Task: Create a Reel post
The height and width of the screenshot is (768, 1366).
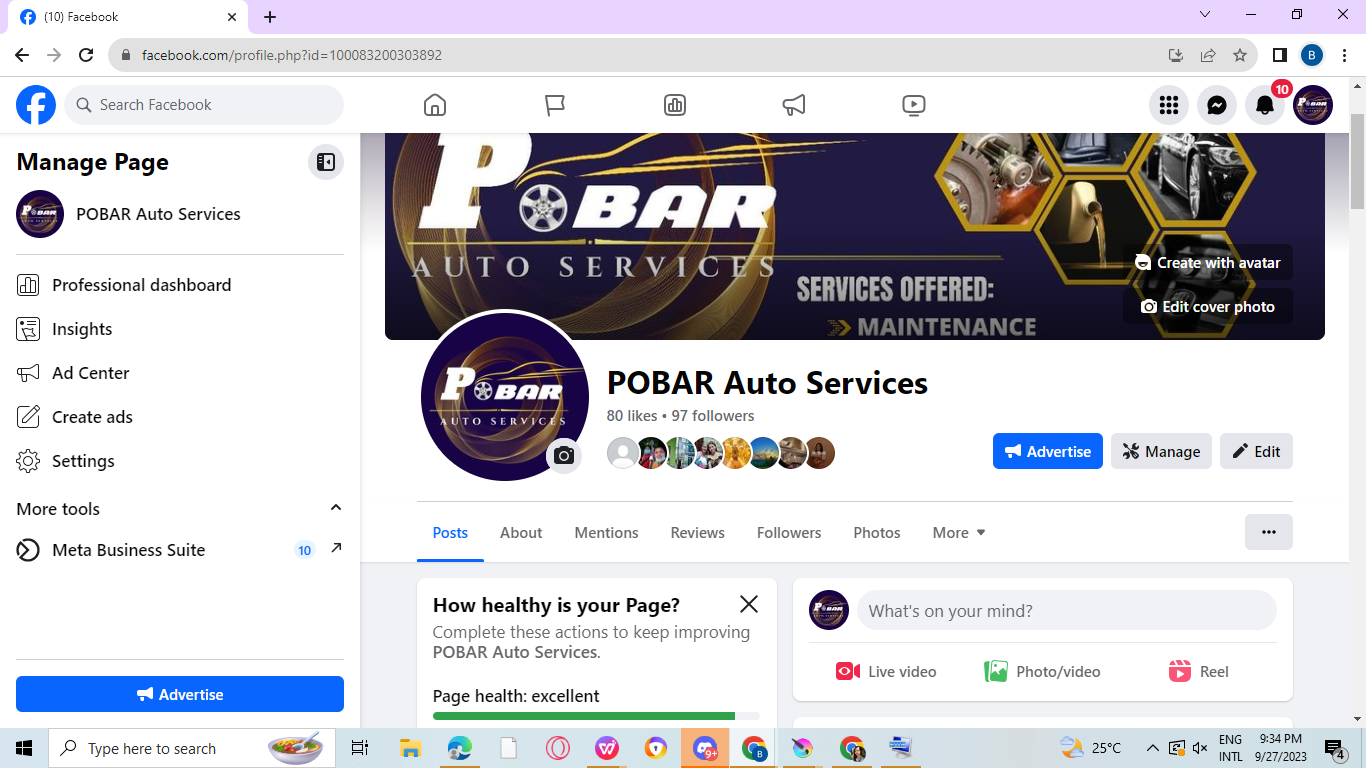Action: tap(1199, 672)
